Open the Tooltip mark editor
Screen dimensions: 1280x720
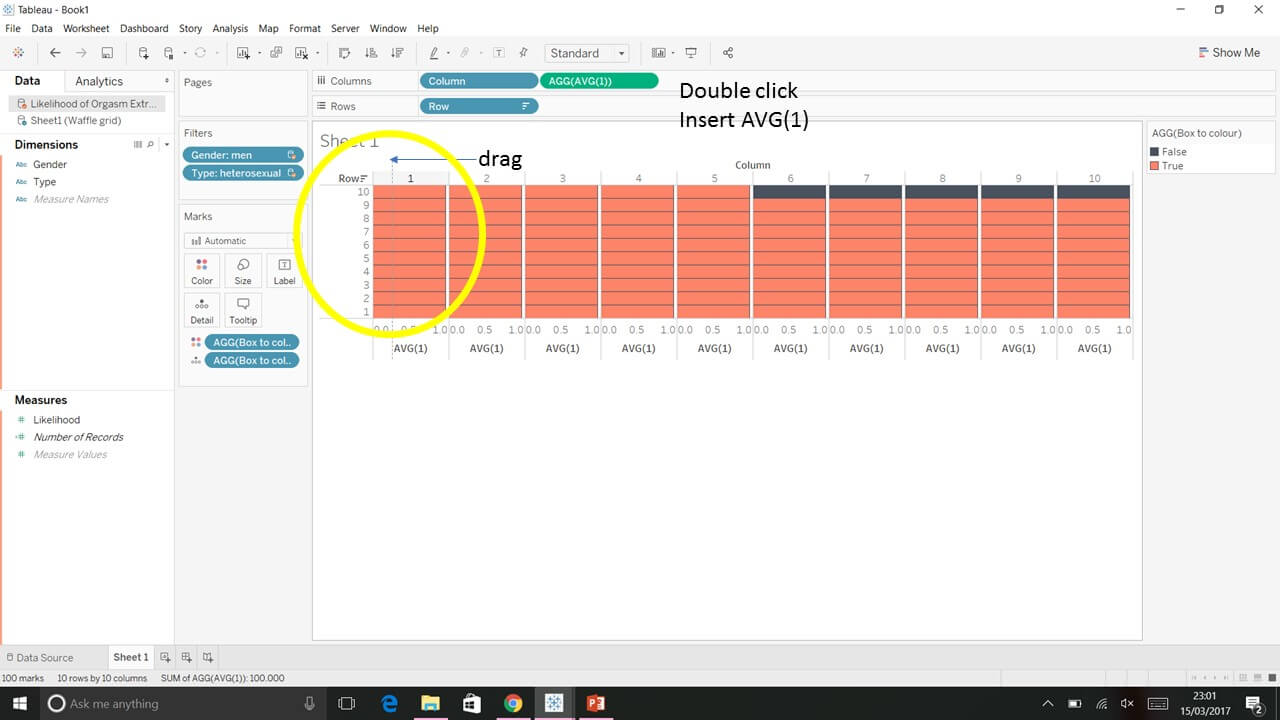click(242, 311)
